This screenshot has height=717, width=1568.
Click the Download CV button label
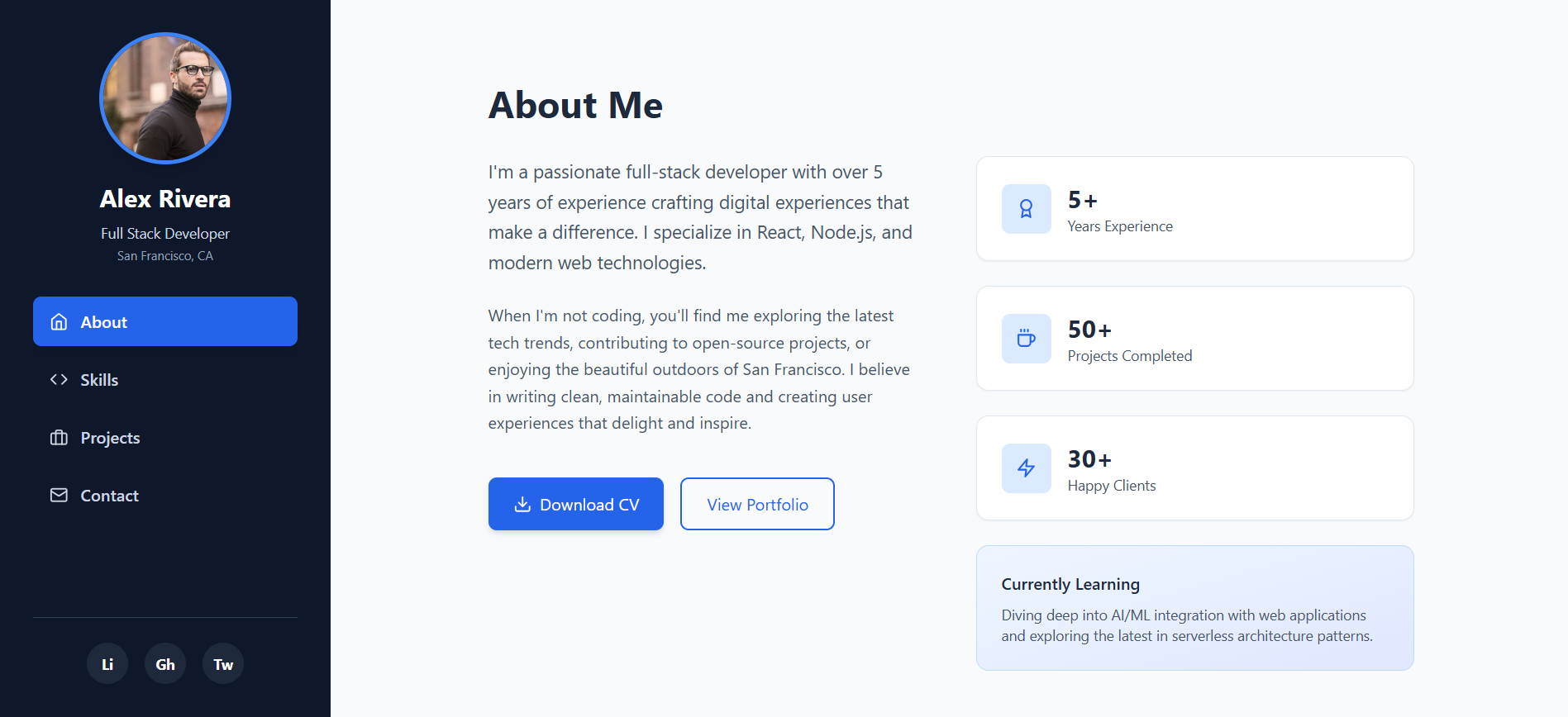(589, 505)
